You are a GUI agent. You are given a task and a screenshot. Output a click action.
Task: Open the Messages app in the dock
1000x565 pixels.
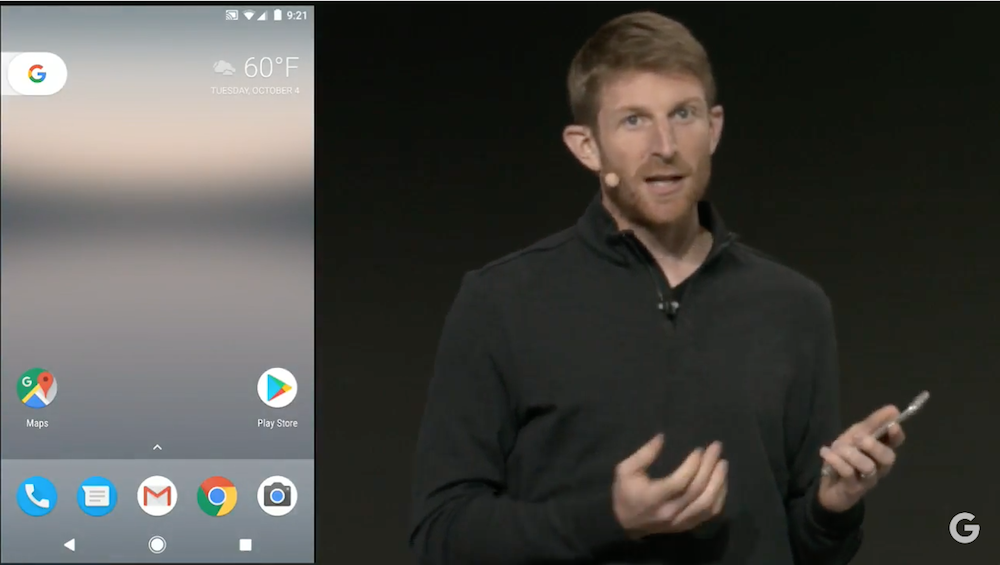(x=97, y=495)
